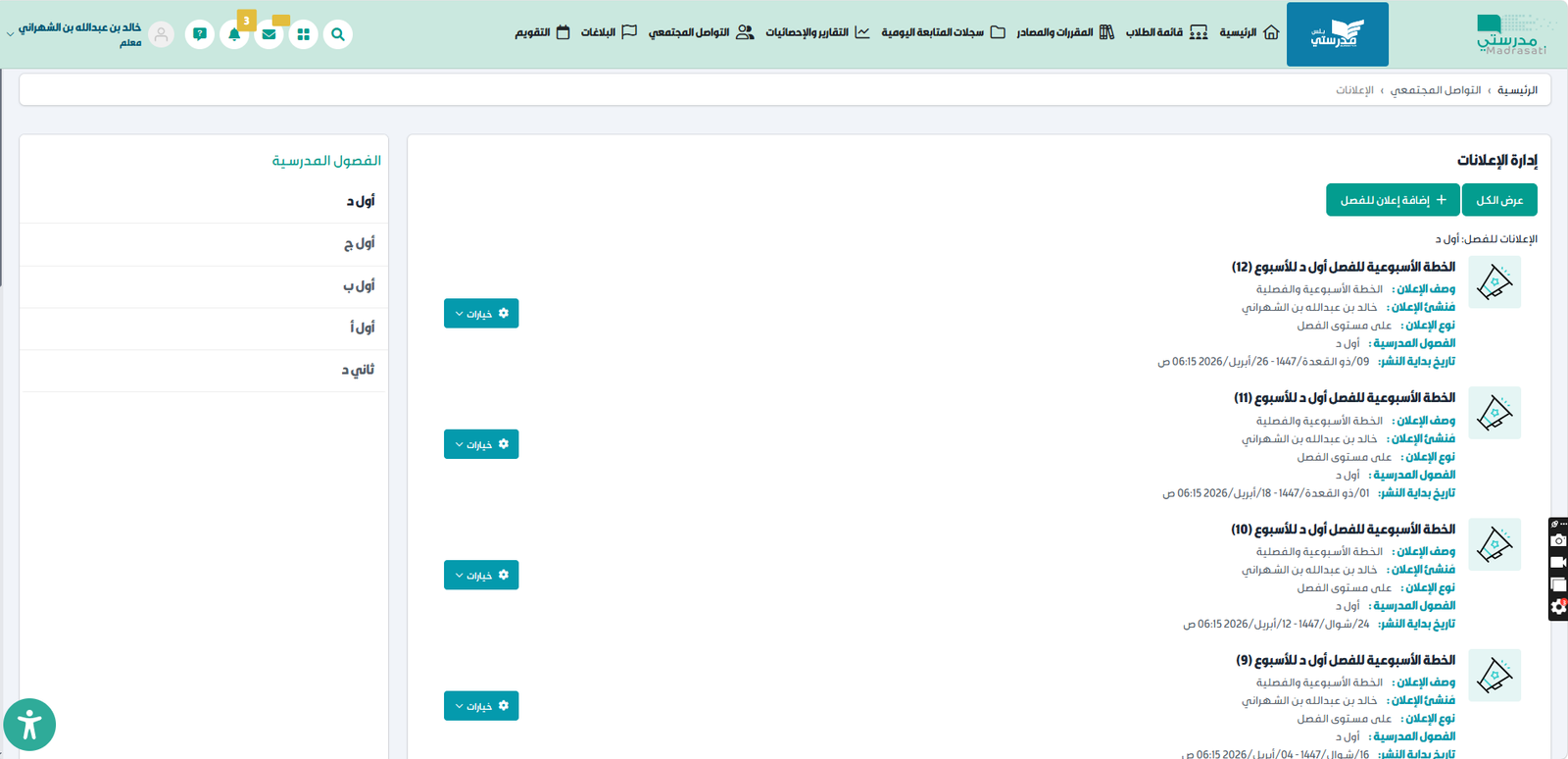
Task: Click the Madrasati logo
Action: [x=1511, y=34]
